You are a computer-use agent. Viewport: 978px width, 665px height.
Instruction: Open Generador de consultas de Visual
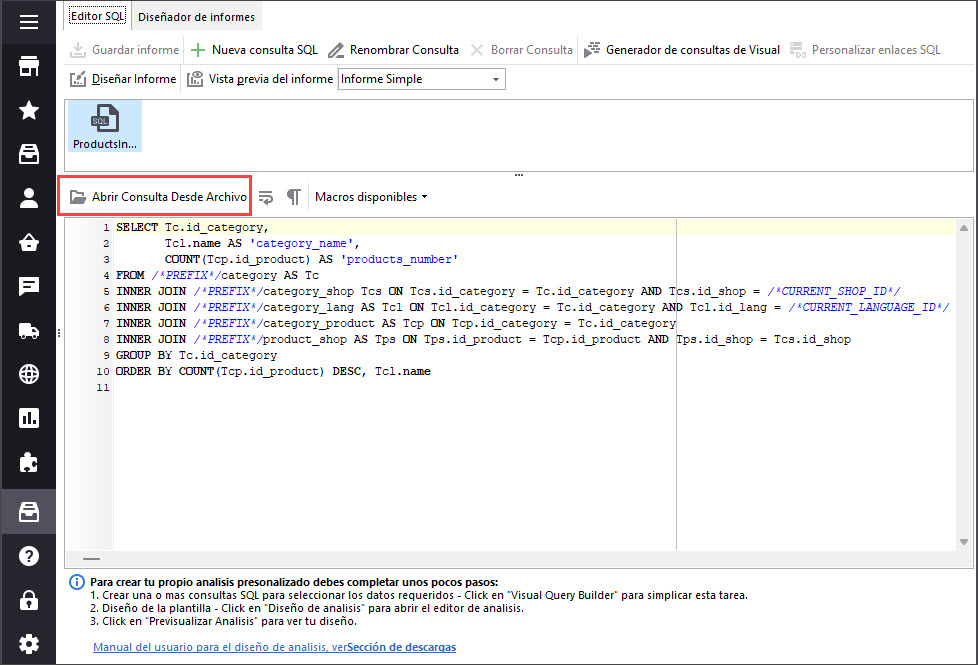(x=682, y=50)
